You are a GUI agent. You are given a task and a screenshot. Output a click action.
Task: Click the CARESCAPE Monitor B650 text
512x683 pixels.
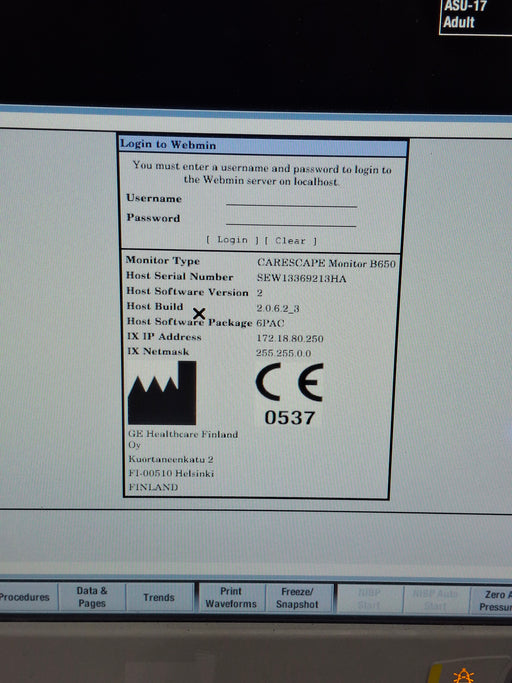326,263
